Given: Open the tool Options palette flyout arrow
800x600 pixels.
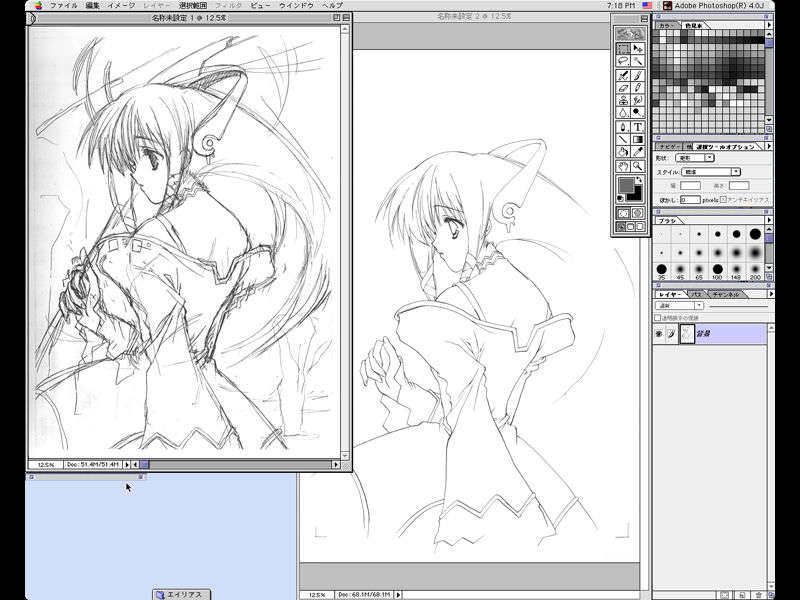Looking at the screenshot, I should (769, 146).
